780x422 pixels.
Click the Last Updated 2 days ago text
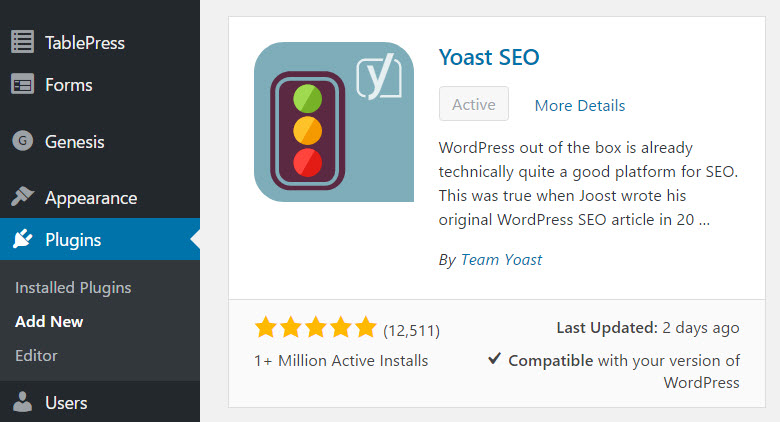tap(648, 328)
